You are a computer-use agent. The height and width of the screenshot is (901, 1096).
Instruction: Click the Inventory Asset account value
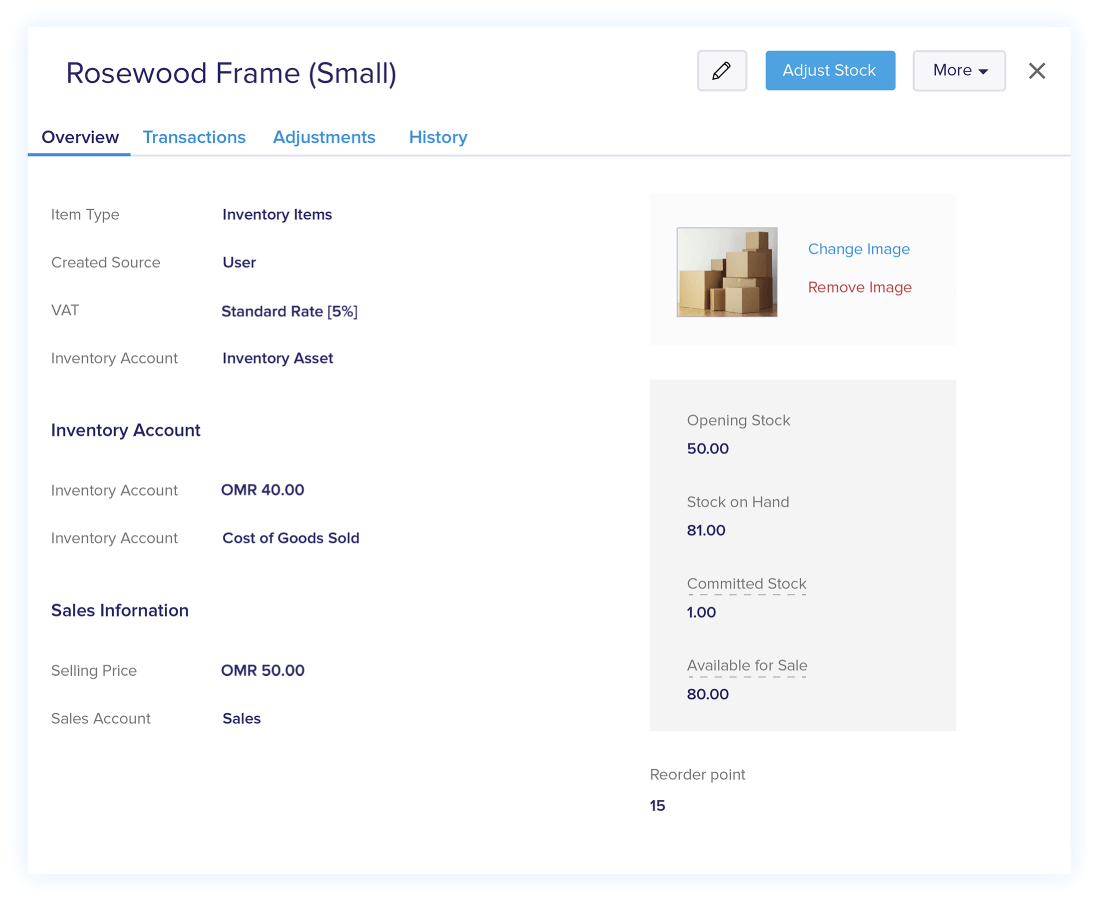[x=278, y=358]
